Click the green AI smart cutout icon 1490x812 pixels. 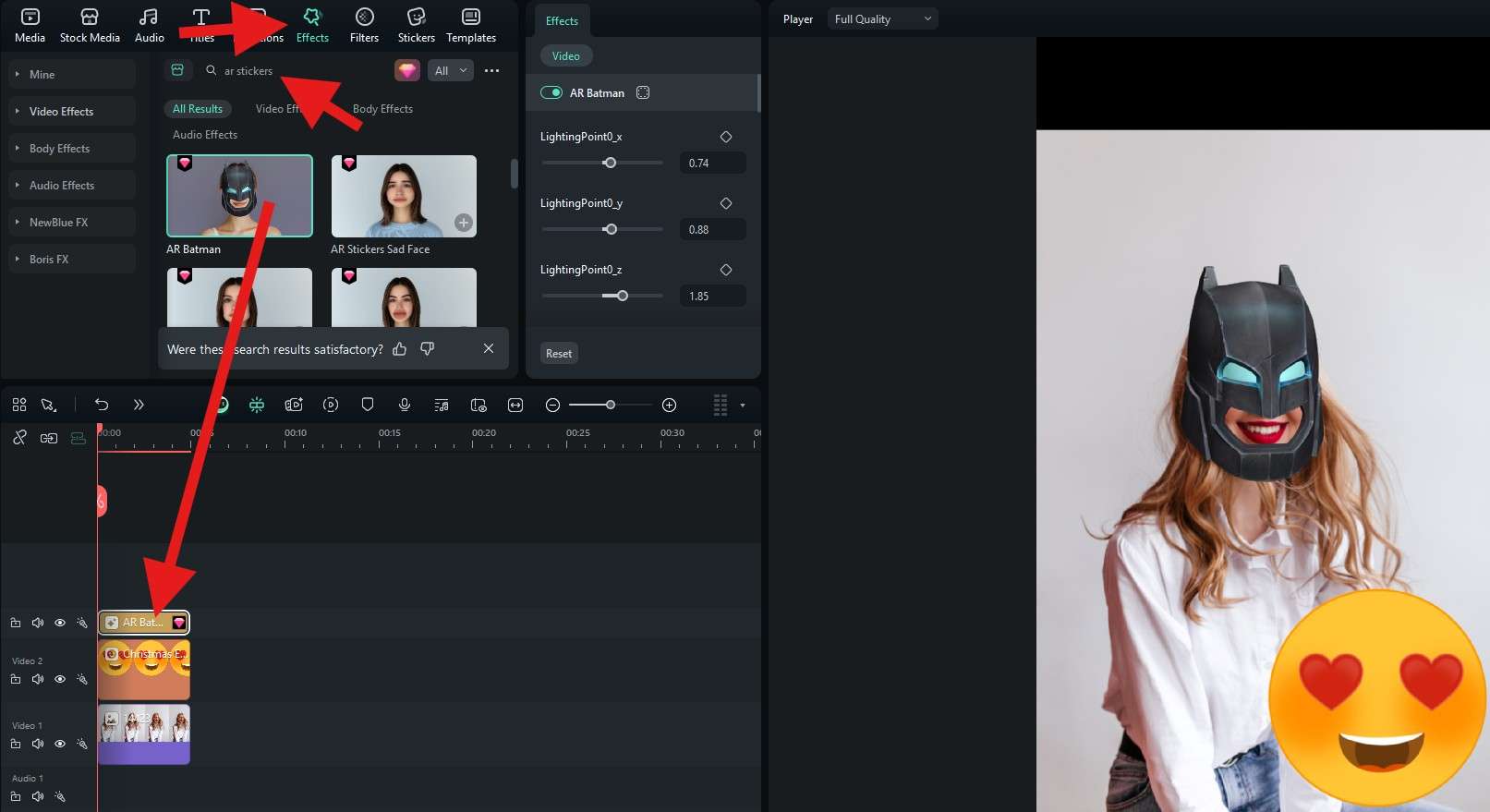pos(257,405)
